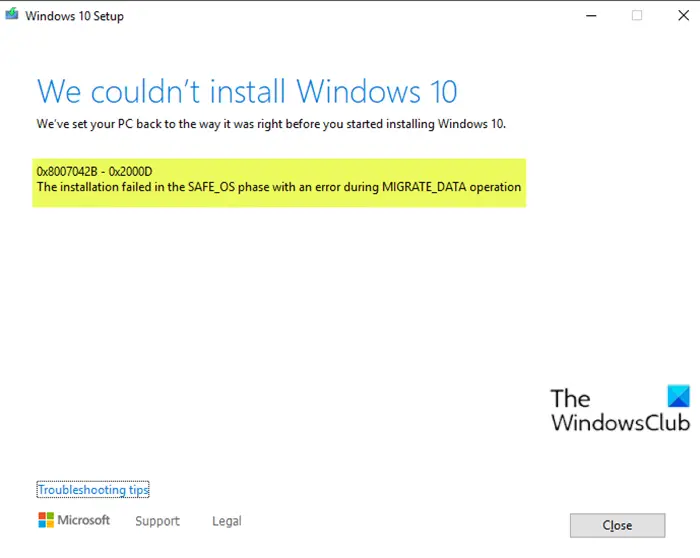Click the Close button
The height and width of the screenshot is (558, 700).
tap(617, 525)
